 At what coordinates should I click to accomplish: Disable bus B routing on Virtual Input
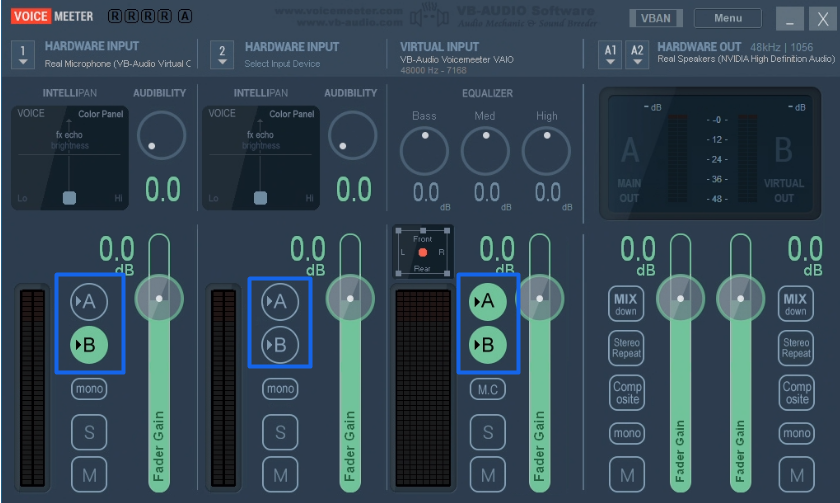(488, 345)
